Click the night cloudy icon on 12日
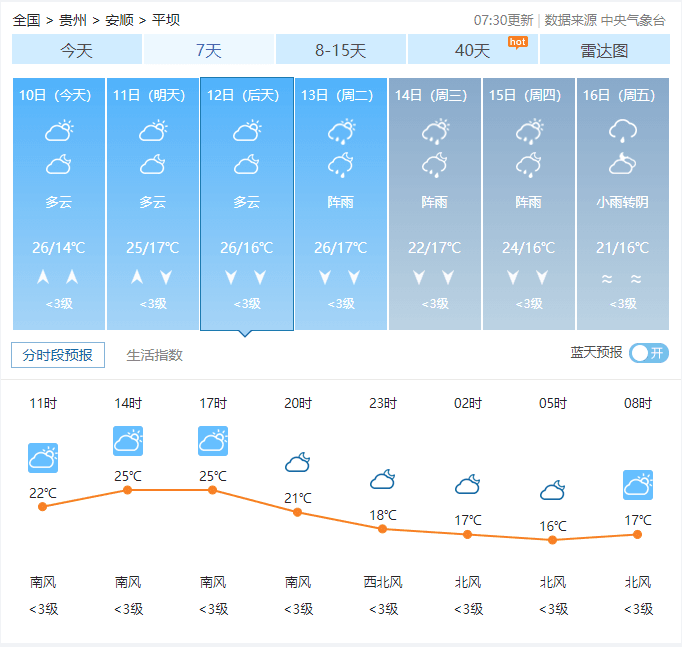682x647 pixels. point(247,164)
